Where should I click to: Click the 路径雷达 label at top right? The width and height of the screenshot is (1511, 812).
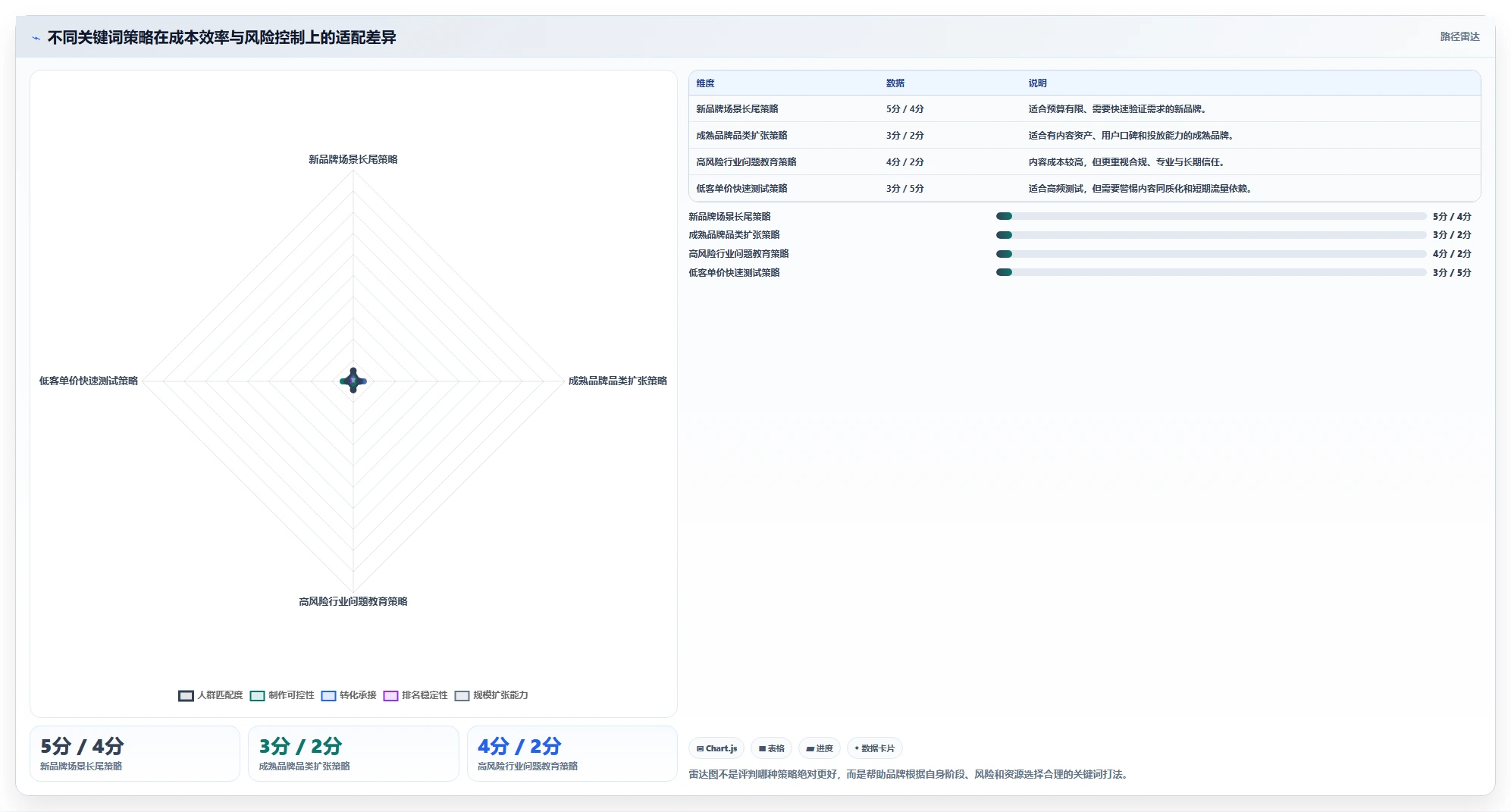coord(1459,36)
